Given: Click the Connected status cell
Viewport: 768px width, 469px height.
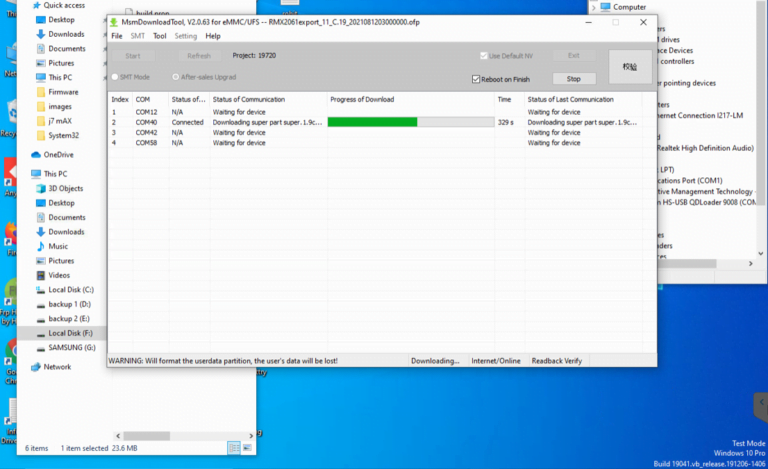Looking at the screenshot, I should 188,122.
